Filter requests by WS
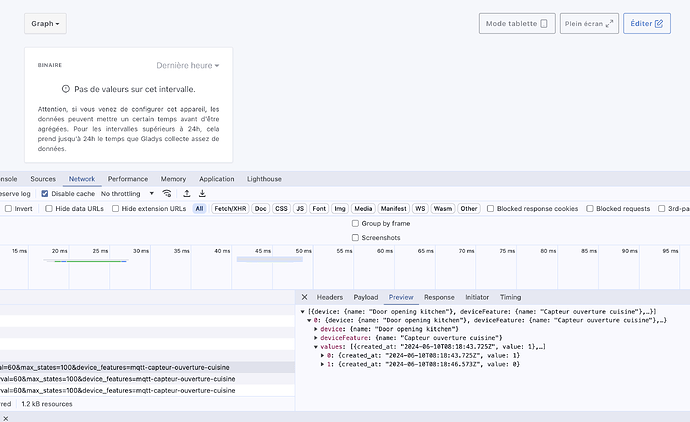The height and width of the screenshot is (422, 690). (420, 209)
